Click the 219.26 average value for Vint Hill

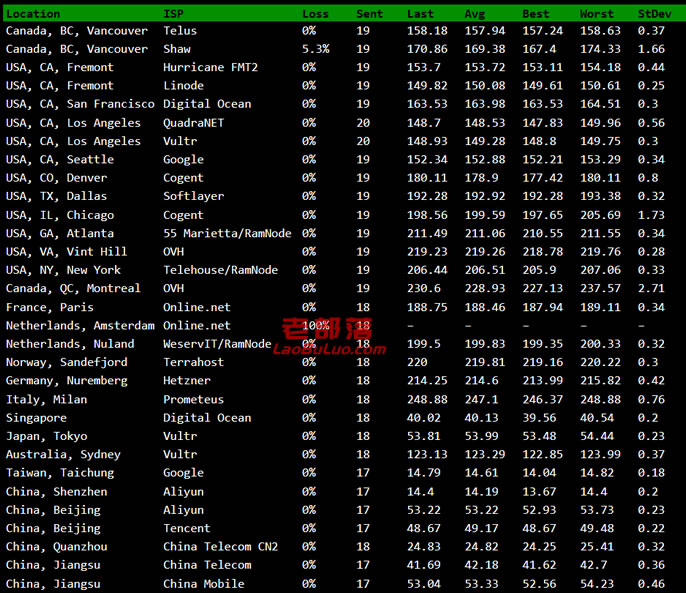coord(485,252)
